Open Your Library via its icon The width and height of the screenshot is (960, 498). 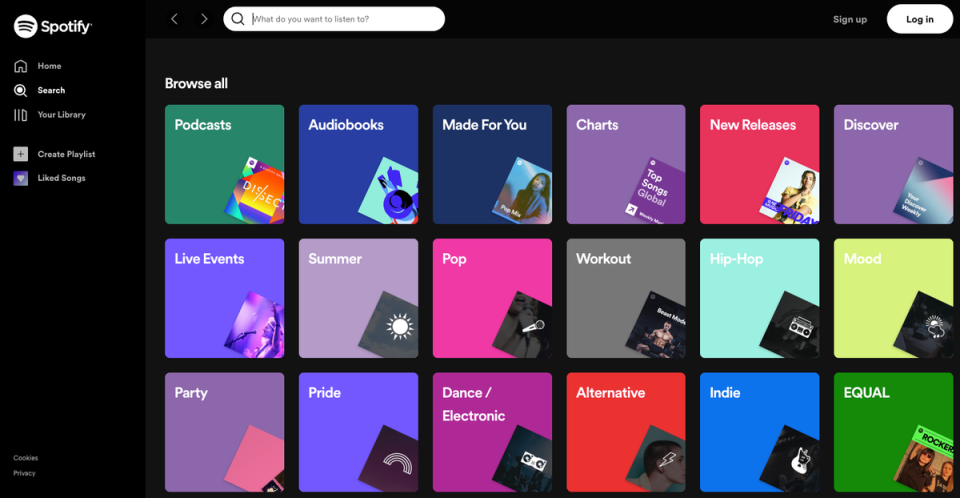20,115
